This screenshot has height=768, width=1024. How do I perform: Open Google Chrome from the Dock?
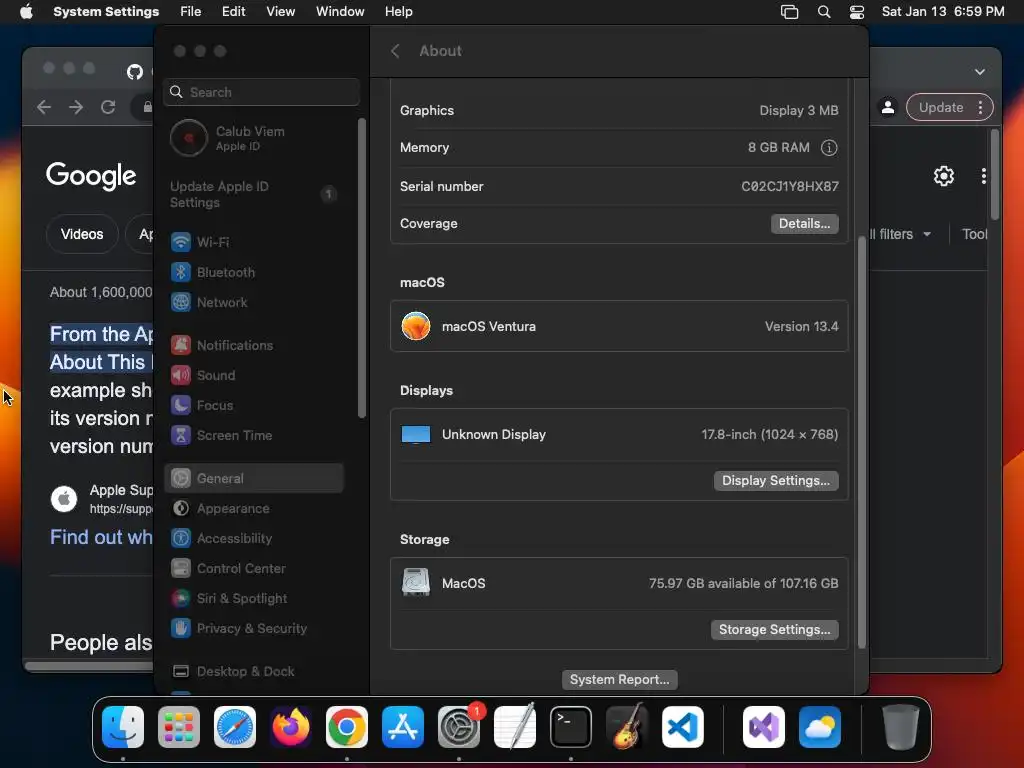pyautogui.click(x=347, y=727)
